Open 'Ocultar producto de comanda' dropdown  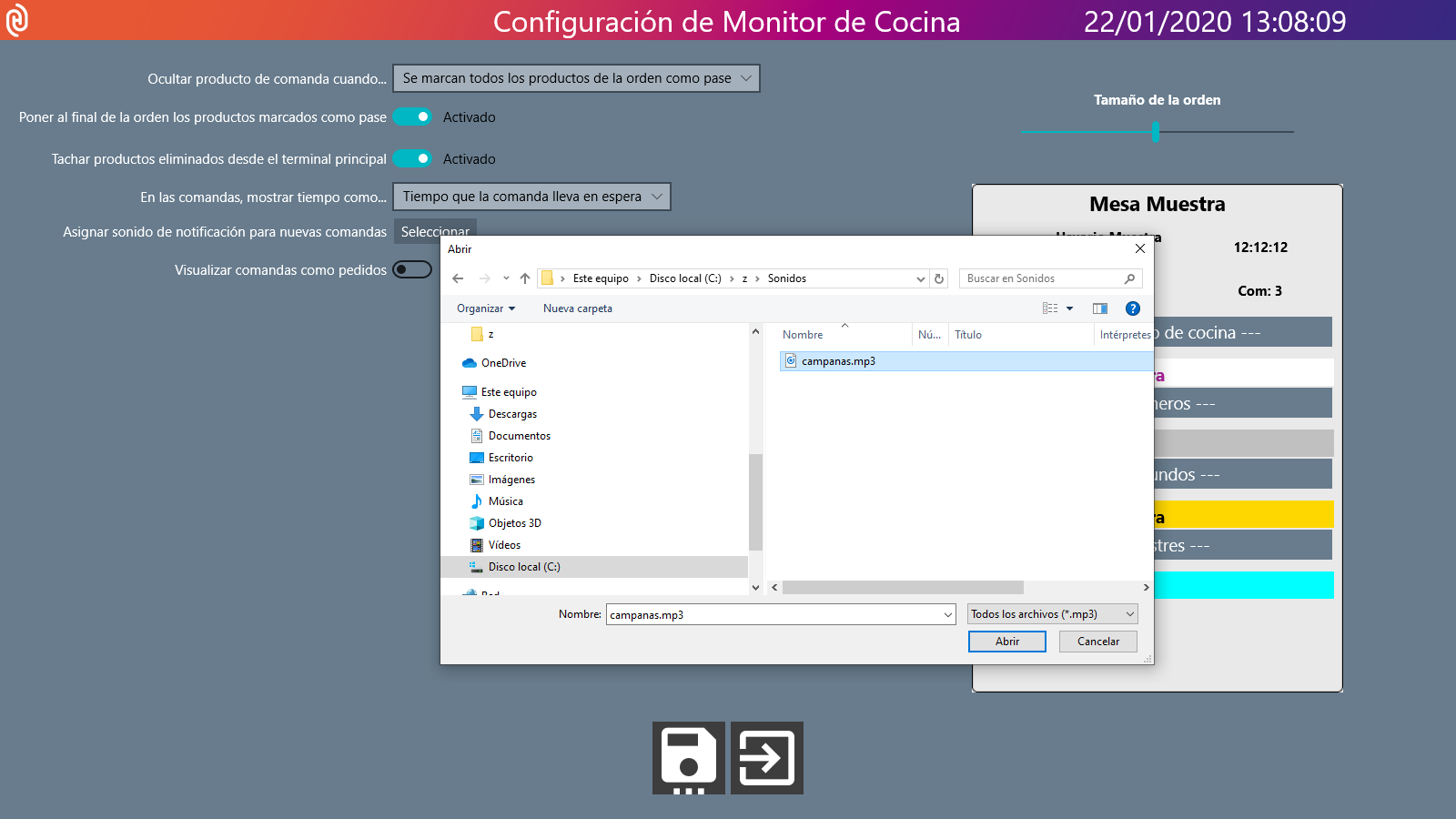(x=576, y=78)
